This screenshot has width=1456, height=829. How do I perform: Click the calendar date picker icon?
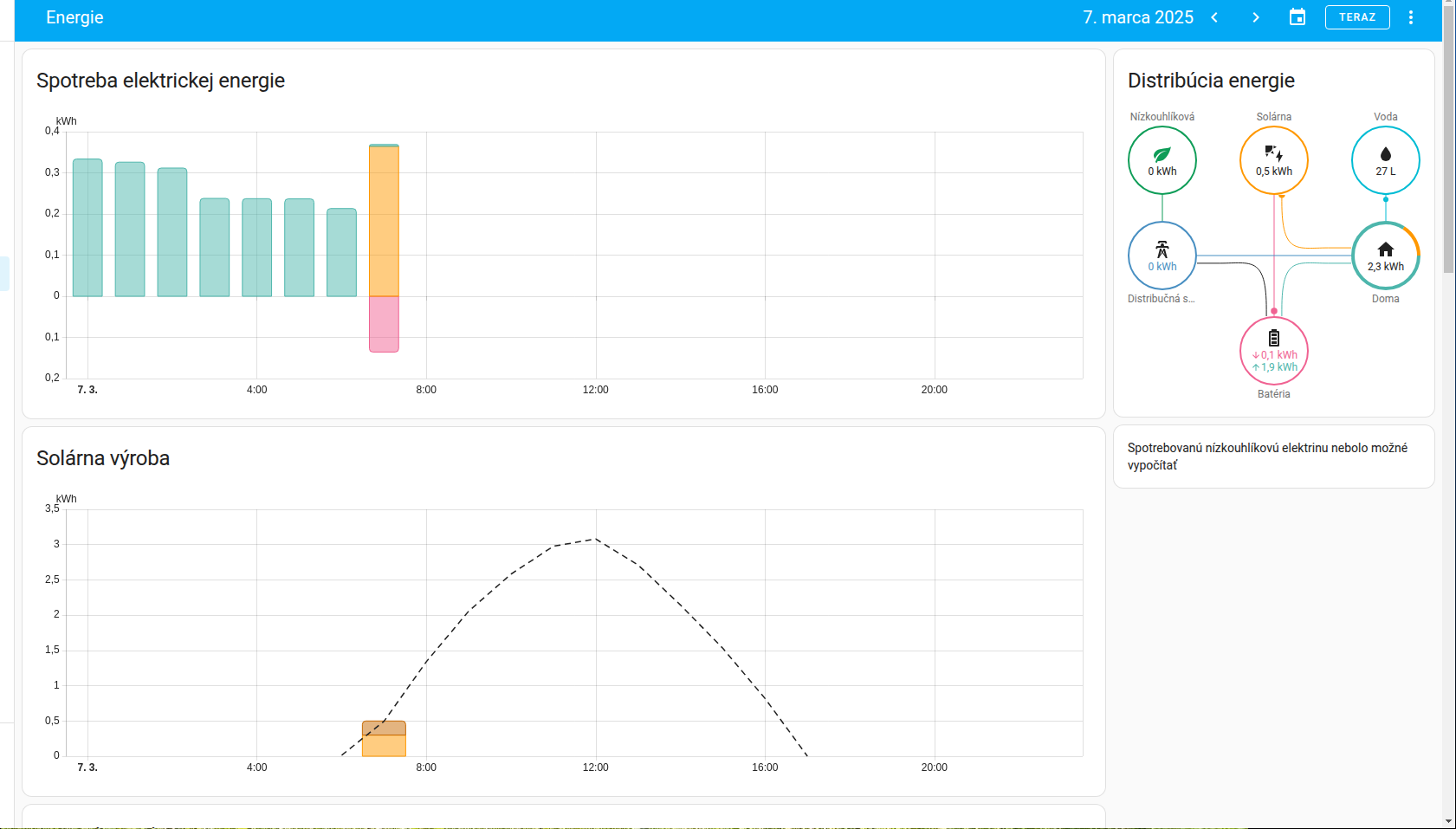pos(1297,17)
